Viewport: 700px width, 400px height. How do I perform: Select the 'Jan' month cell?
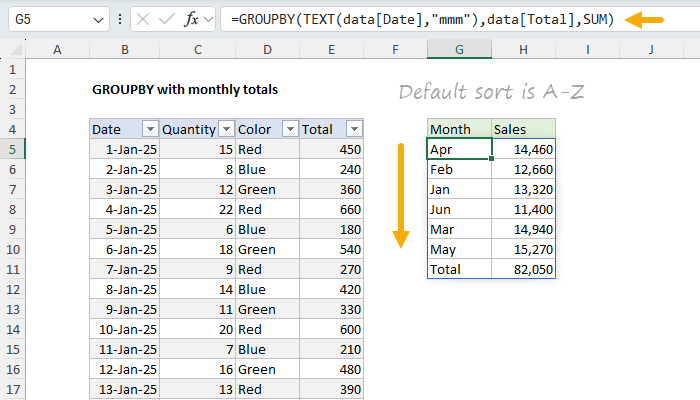tap(459, 189)
